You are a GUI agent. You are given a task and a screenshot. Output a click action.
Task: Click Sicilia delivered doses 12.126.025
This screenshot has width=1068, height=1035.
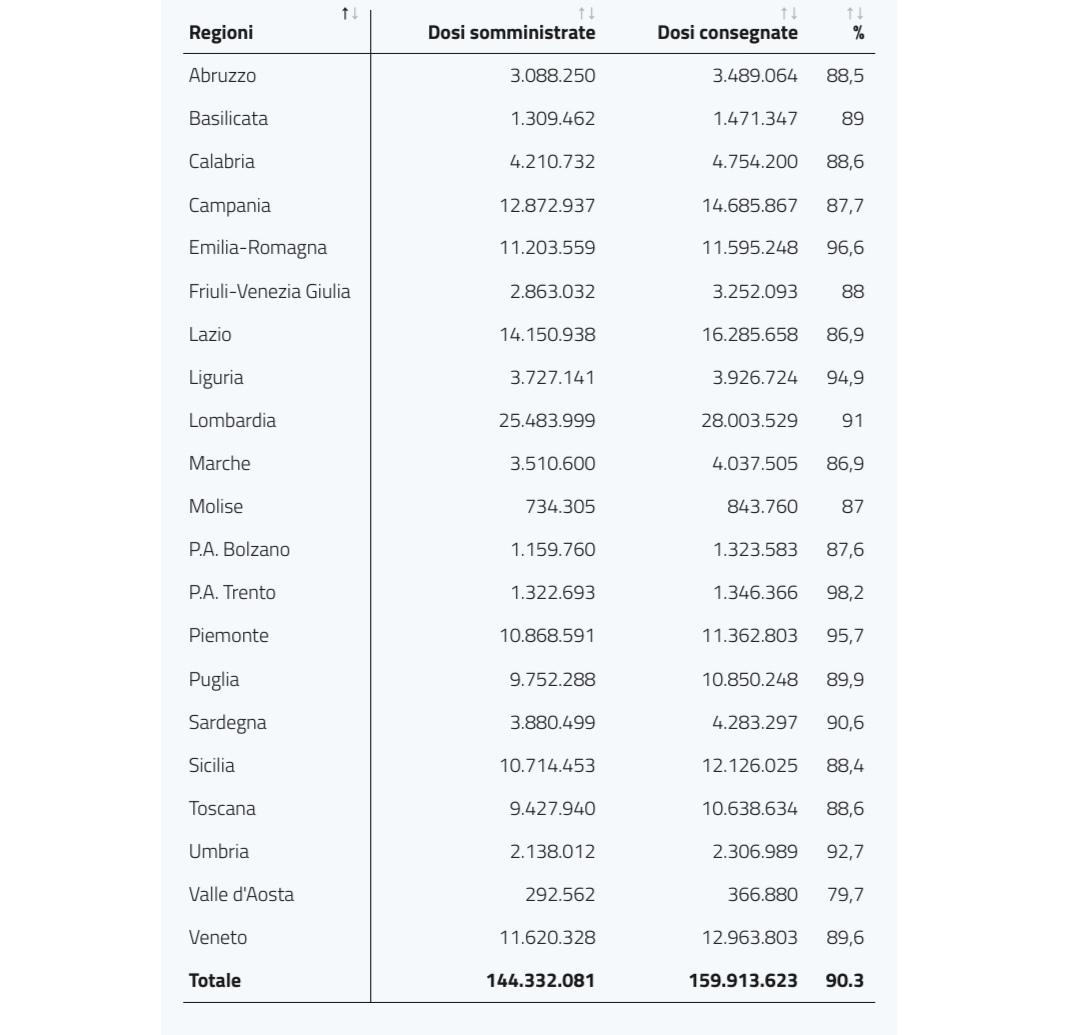coord(750,766)
